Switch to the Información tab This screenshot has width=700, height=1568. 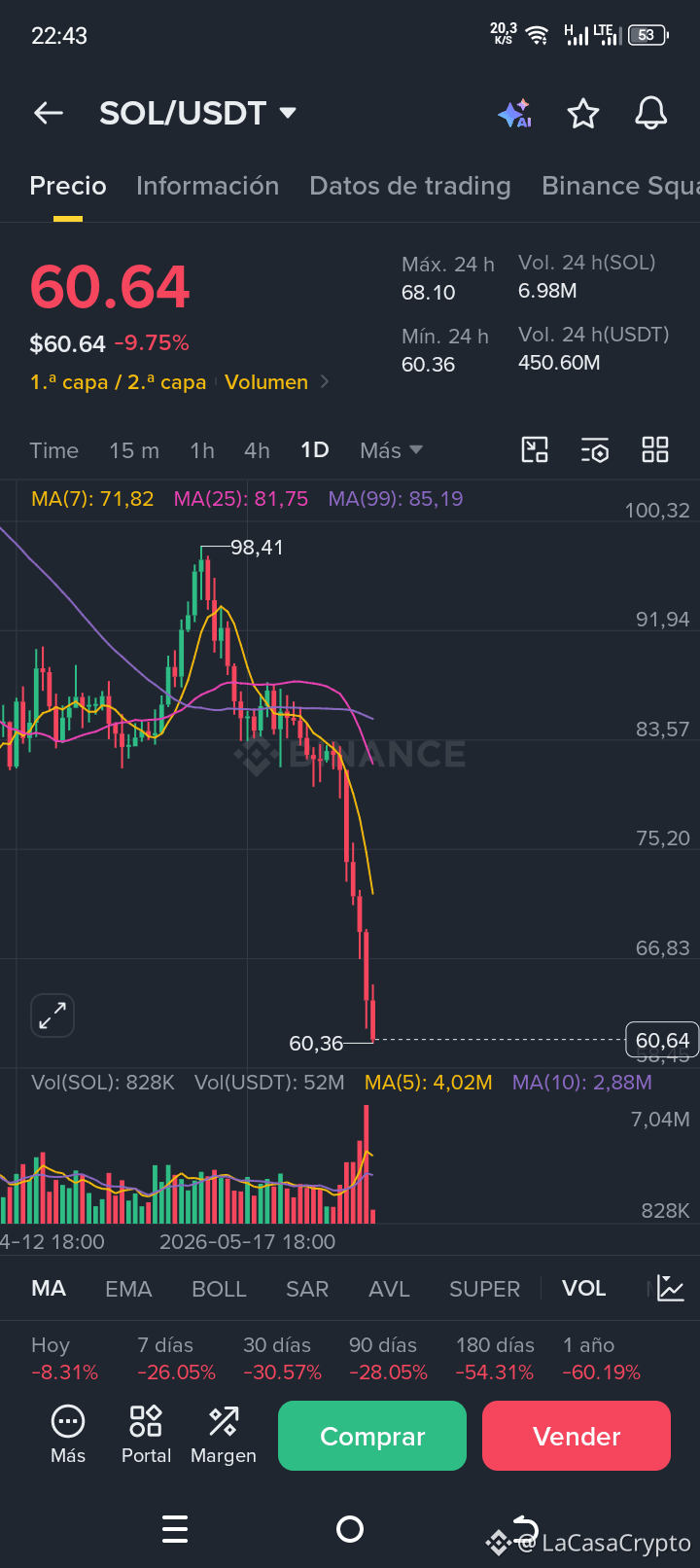(x=207, y=186)
